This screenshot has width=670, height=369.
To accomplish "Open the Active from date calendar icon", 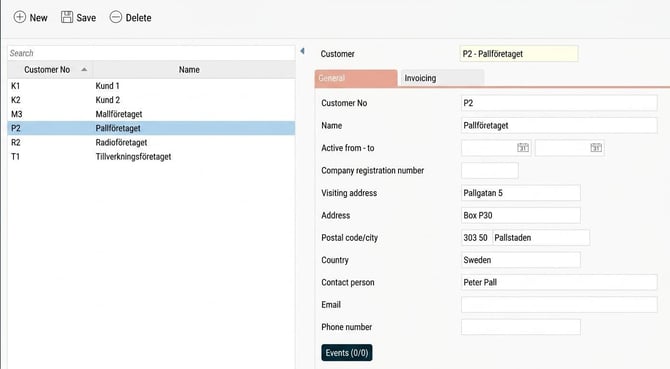I will tap(523, 148).
